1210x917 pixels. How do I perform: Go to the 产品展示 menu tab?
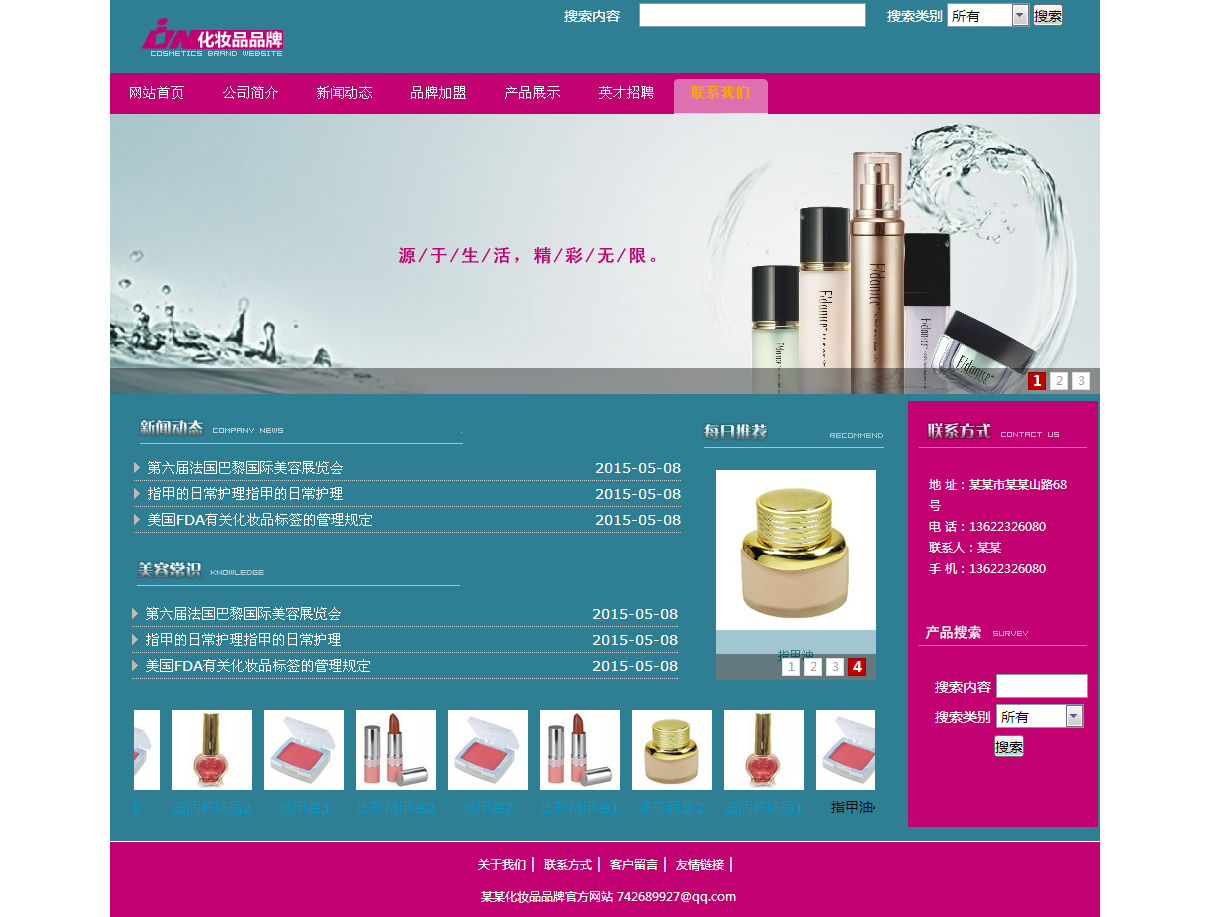532,93
